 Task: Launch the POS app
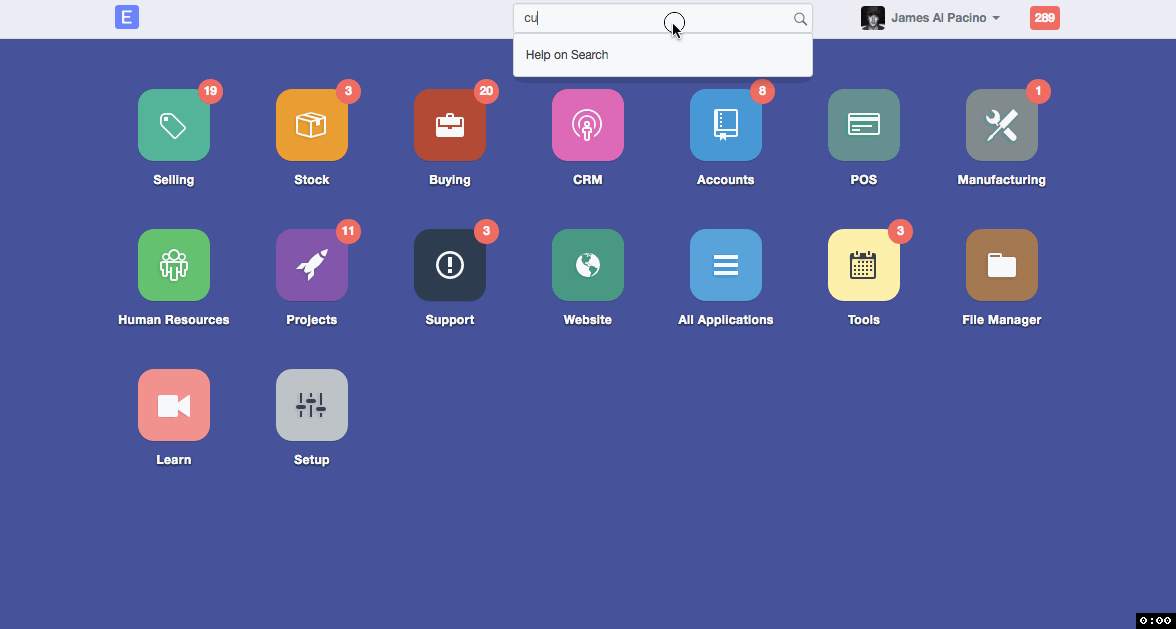pyautogui.click(x=864, y=126)
